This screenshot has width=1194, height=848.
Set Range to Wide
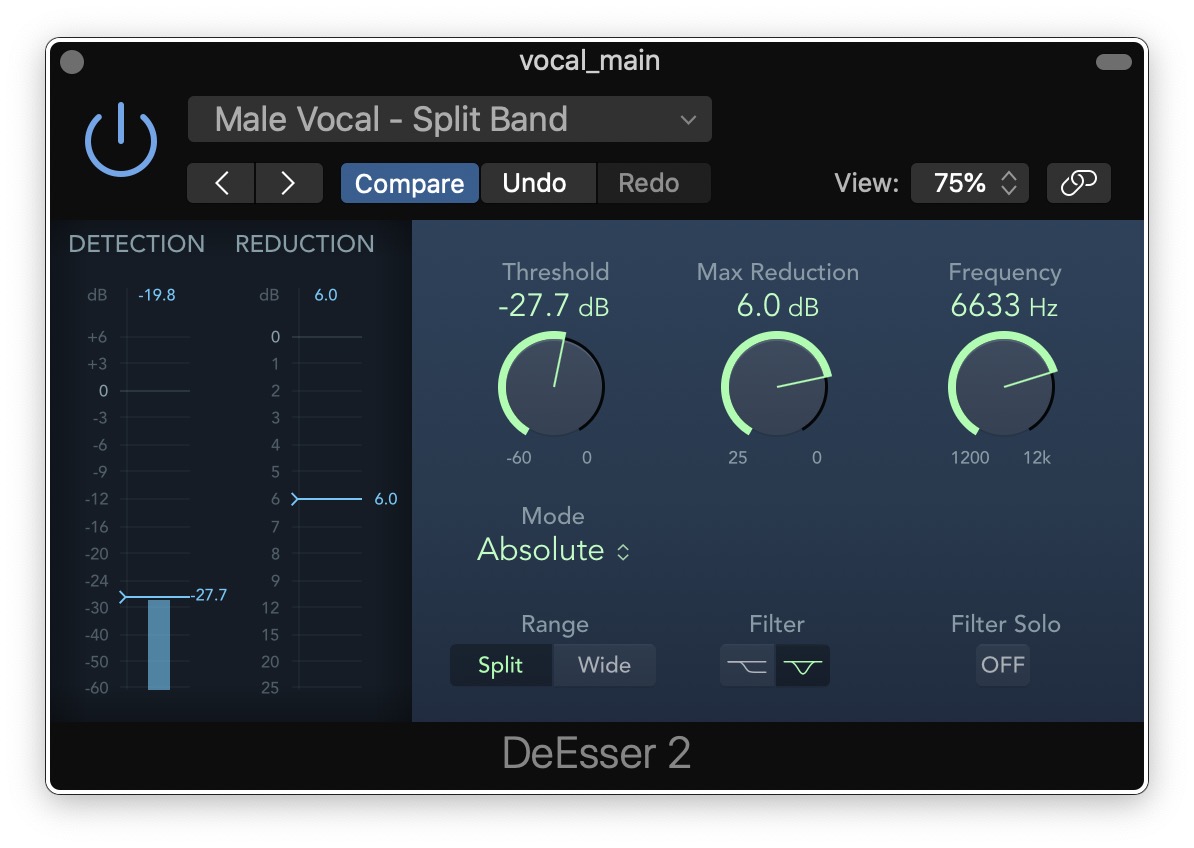click(604, 666)
